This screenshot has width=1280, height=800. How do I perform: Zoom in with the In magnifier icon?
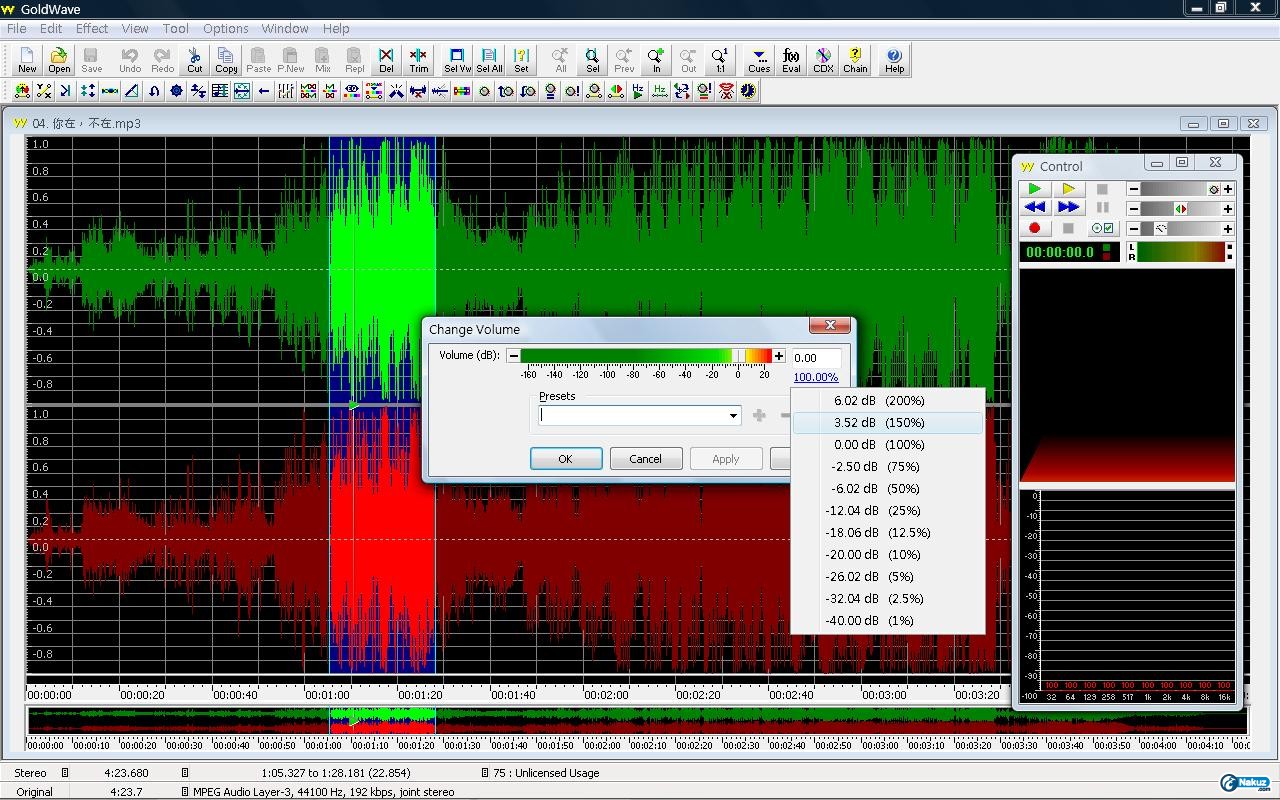pos(656,60)
